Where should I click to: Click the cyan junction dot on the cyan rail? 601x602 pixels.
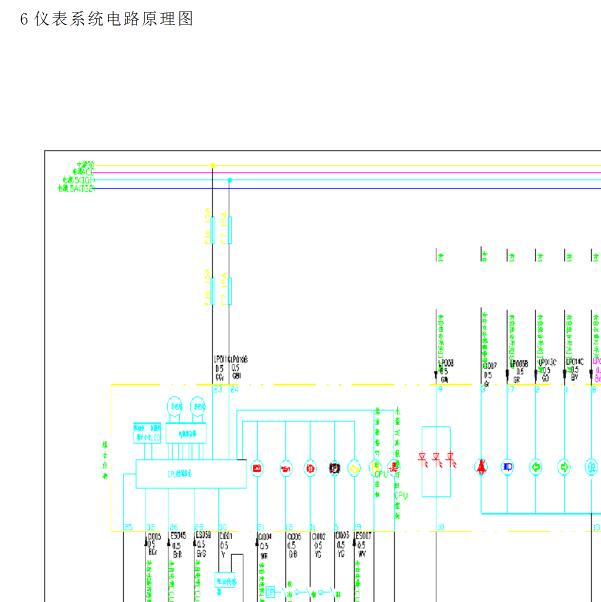click(230, 180)
